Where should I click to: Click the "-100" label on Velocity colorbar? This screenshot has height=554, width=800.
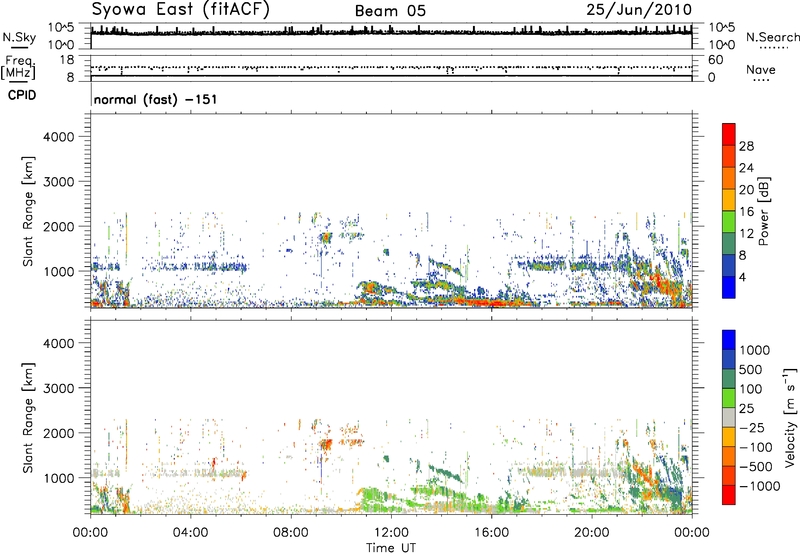[x=755, y=447]
